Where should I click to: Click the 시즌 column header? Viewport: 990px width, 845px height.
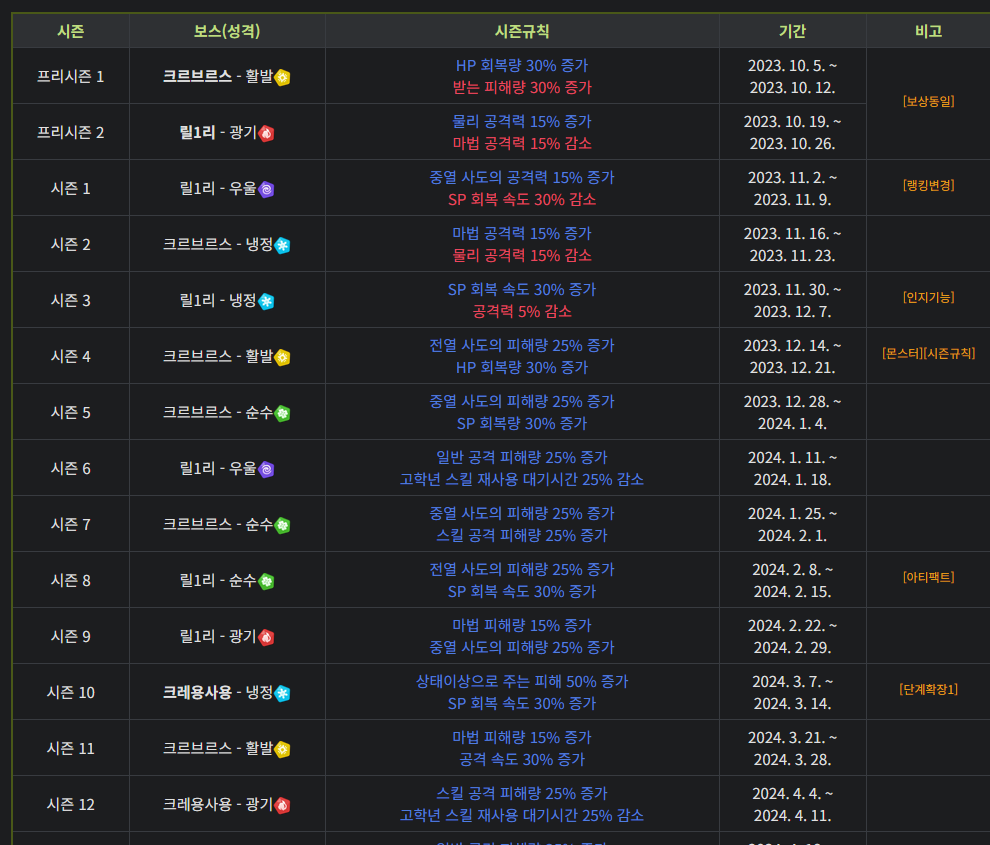(71, 31)
